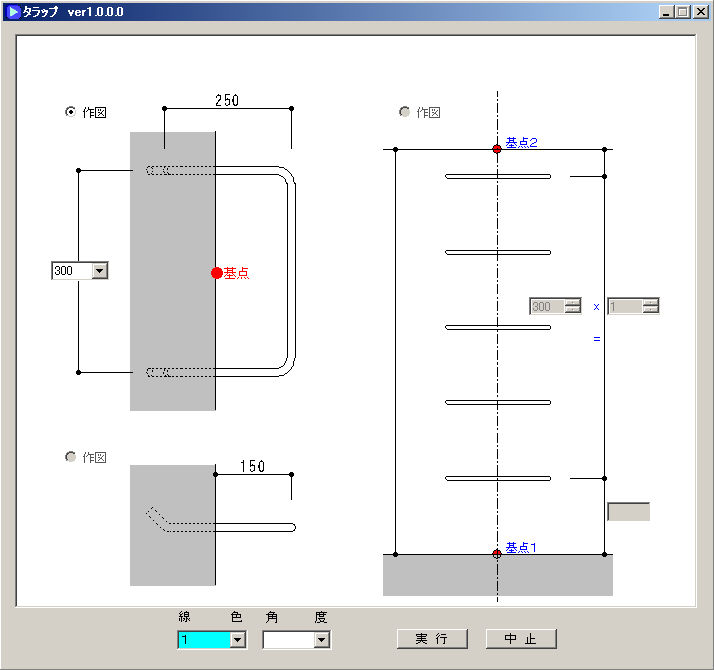Expand the 角度 angle dropdown

(321, 640)
